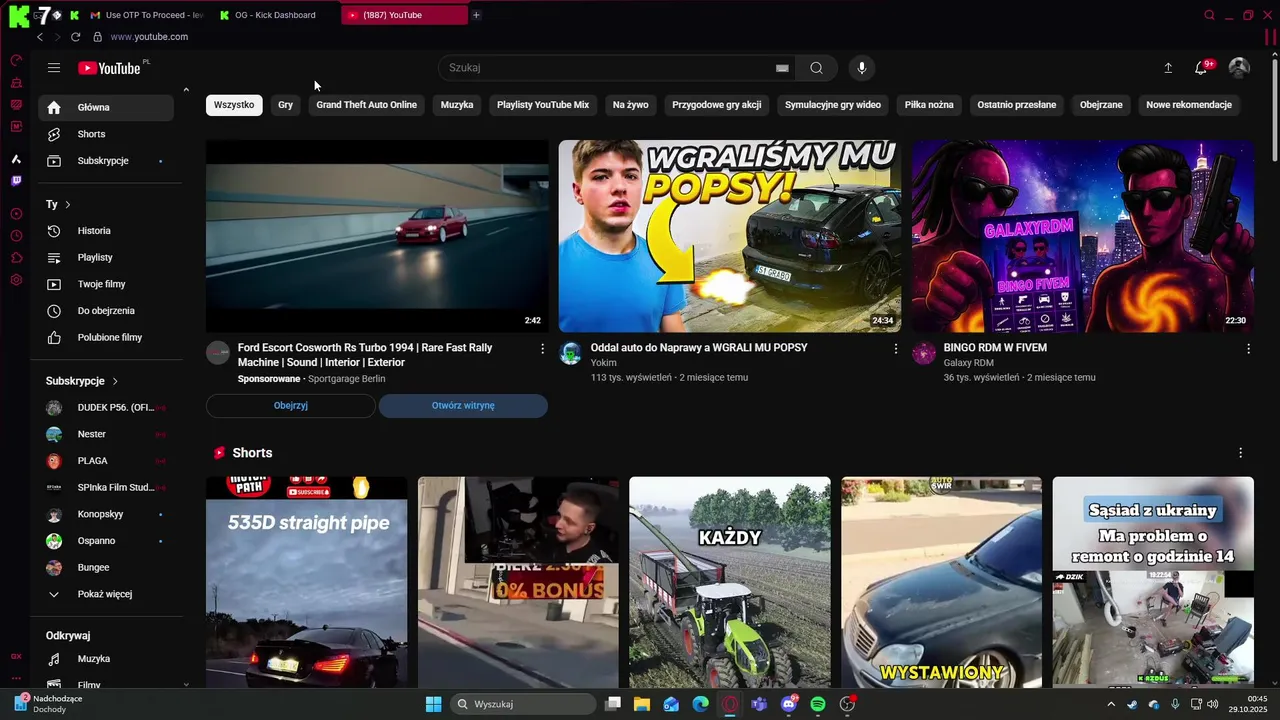1280x720 pixels.
Task: Select Nowe rekomendacje chip
Action: [x=1189, y=105]
